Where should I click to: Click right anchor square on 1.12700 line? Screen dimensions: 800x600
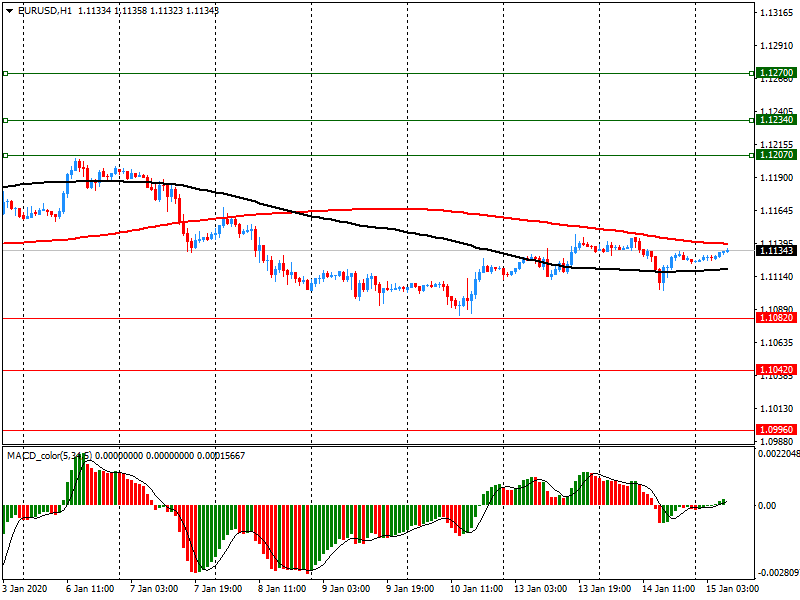click(751, 73)
